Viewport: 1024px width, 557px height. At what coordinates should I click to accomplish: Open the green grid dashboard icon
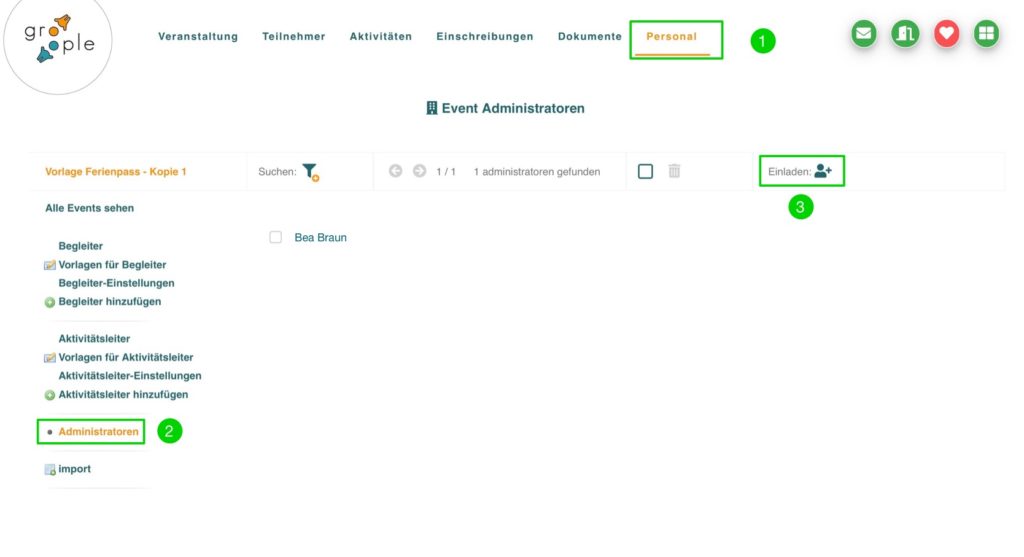(986, 34)
